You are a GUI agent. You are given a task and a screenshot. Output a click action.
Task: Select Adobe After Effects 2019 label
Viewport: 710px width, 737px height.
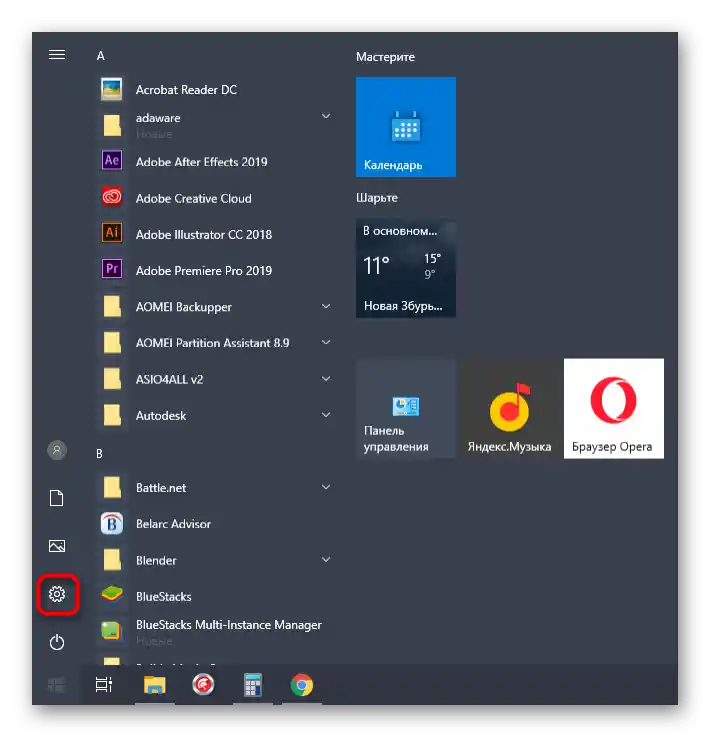click(201, 162)
